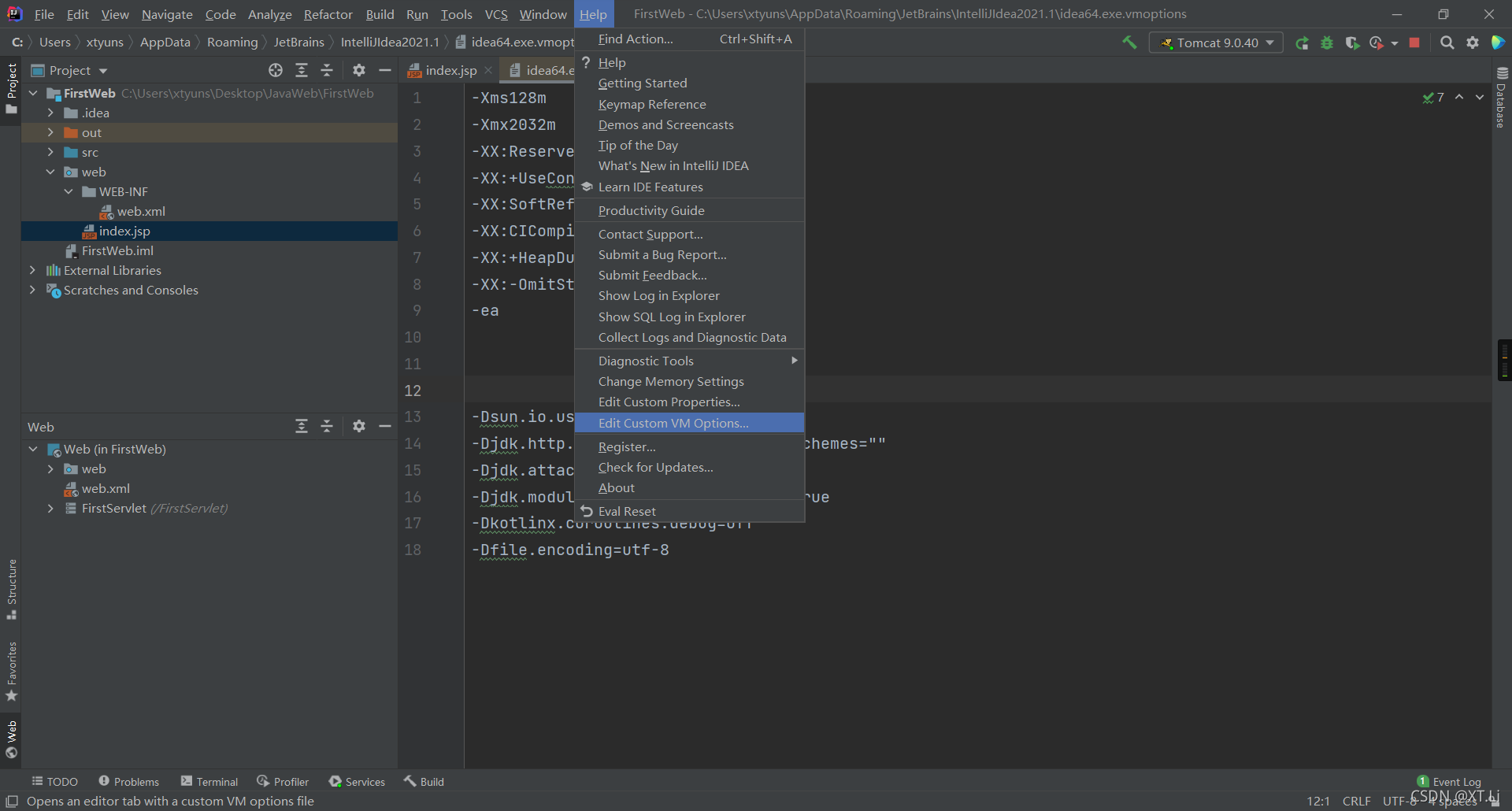Screen dimensions: 1512x811
Task: Hide the Web panel
Action: pyautogui.click(x=385, y=426)
